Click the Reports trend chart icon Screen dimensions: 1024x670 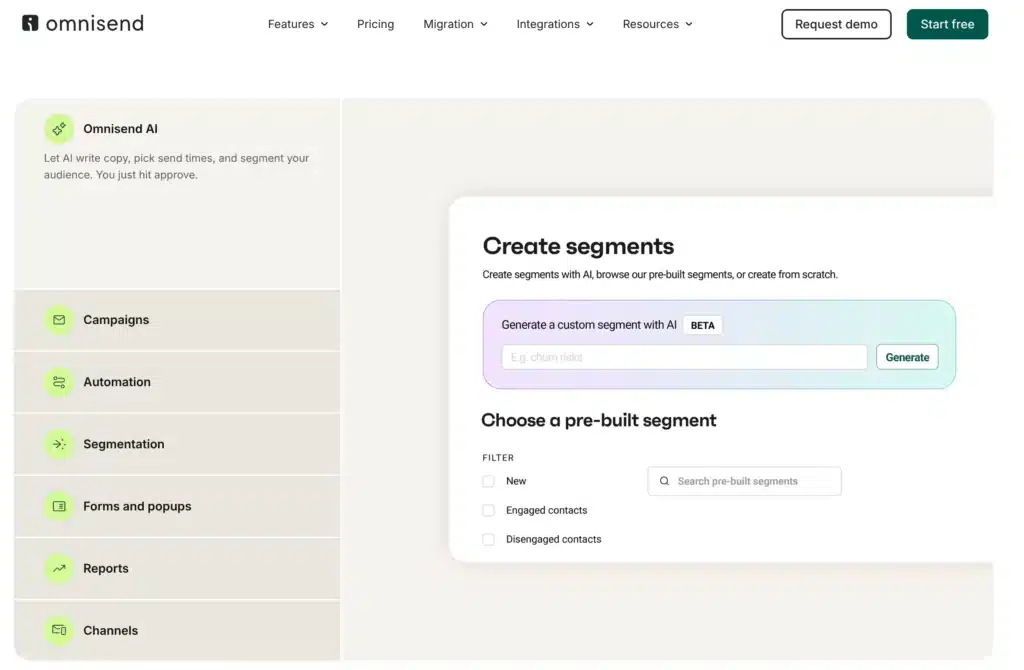point(59,568)
